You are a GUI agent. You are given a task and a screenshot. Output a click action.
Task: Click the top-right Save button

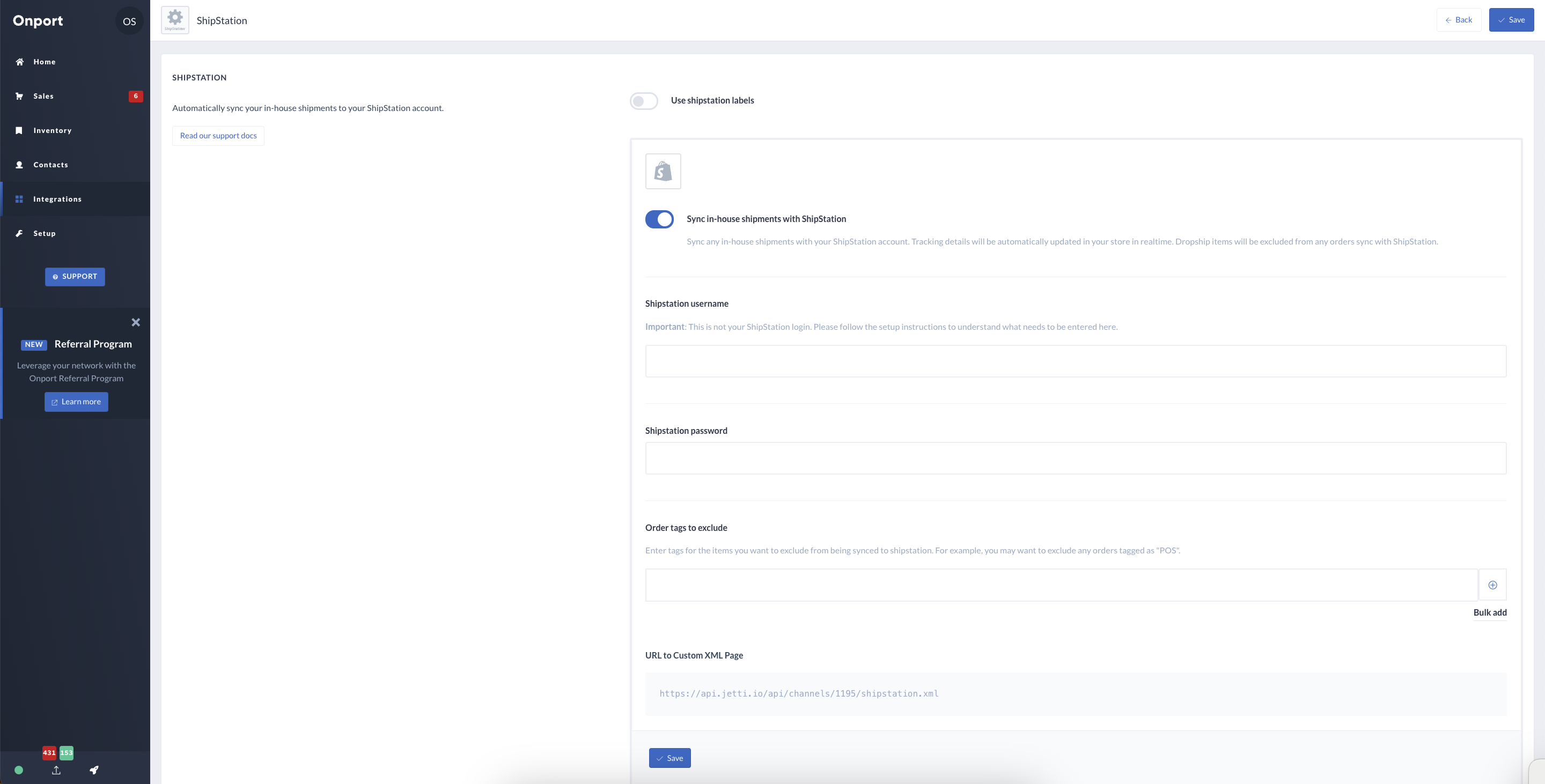(1511, 20)
